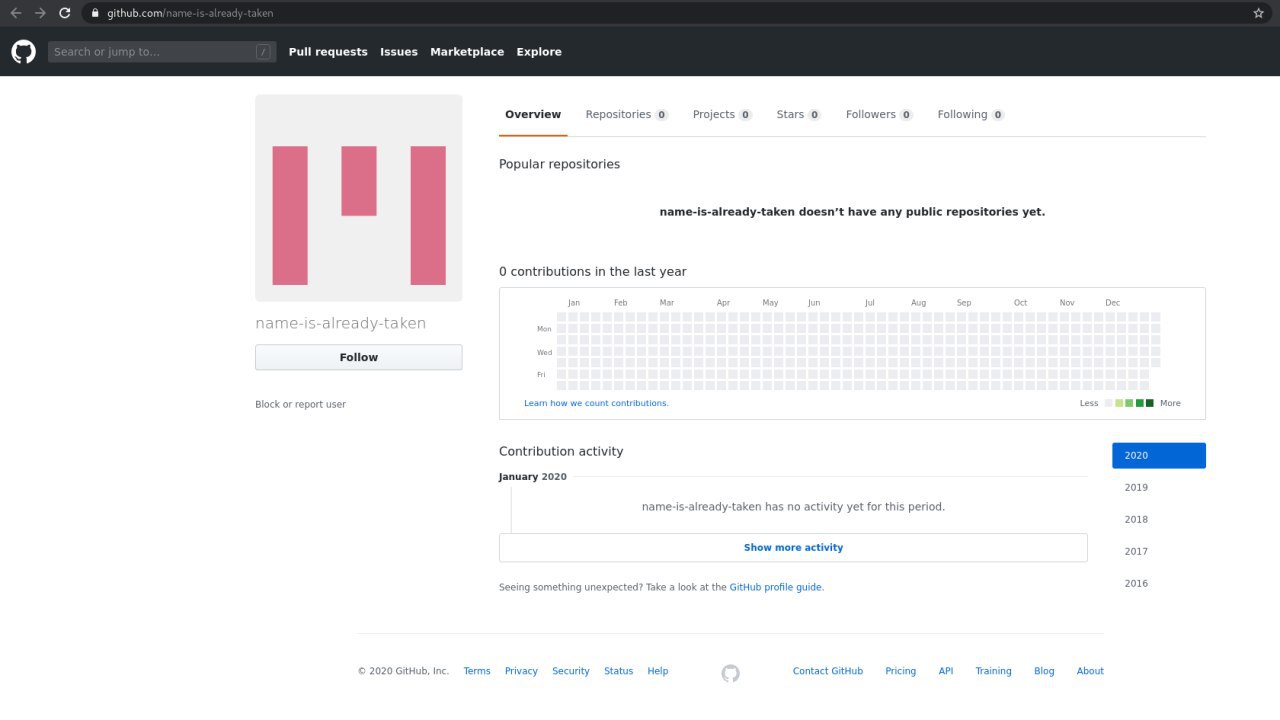The height and width of the screenshot is (720, 1280).
Task: Open Issues in top navigation
Action: coord(399,52)
